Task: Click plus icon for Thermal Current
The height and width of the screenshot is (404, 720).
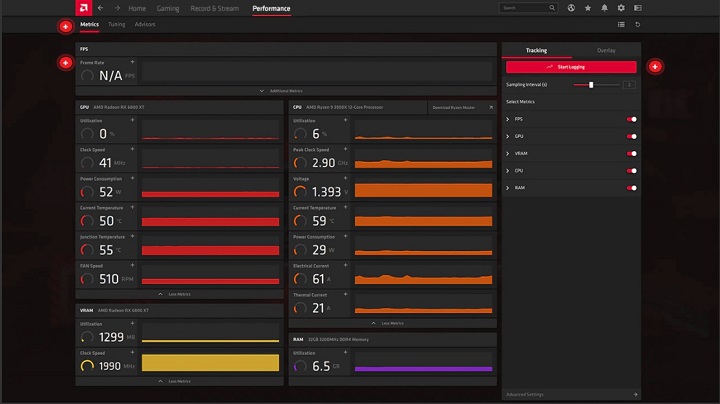Action: tap(345, 294)
